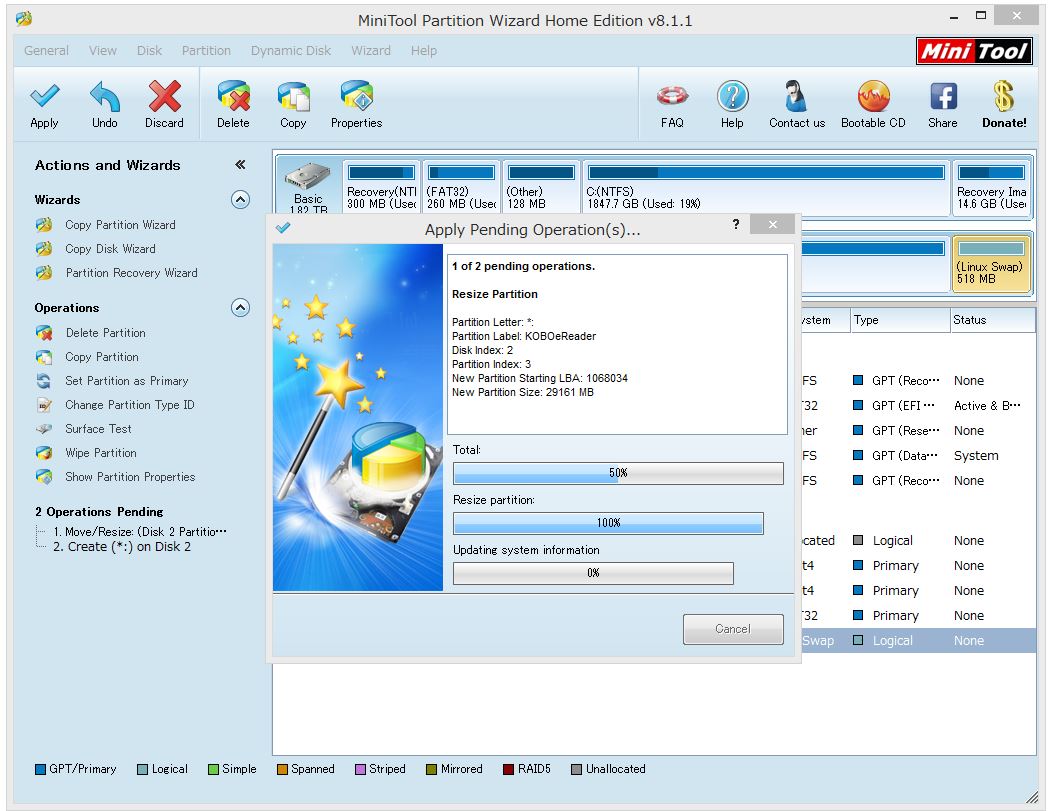Click the Donate dollar icon
The image size is (1054, 811).
[1004, 96]
